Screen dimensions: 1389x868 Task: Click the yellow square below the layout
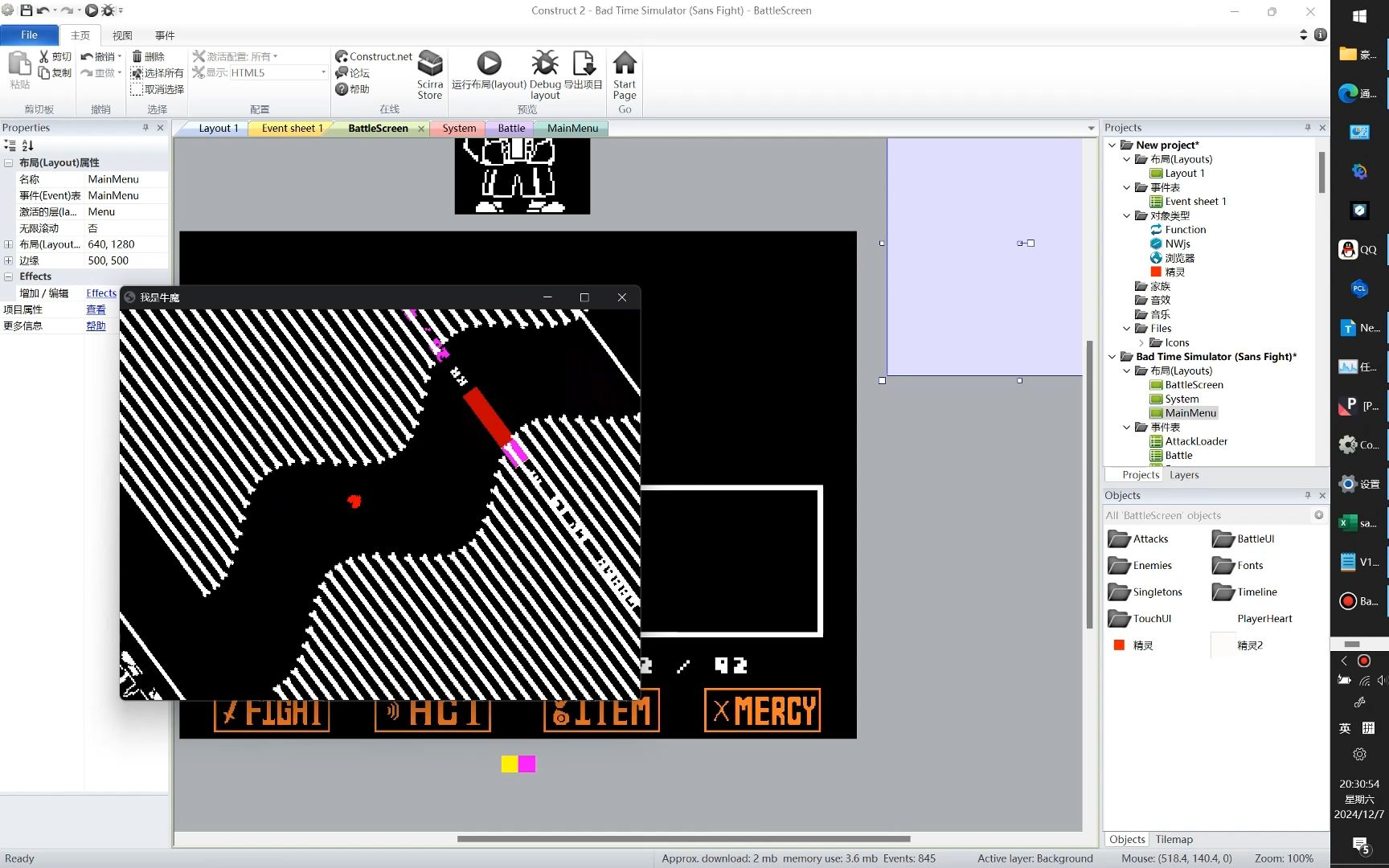pos(510,764)
